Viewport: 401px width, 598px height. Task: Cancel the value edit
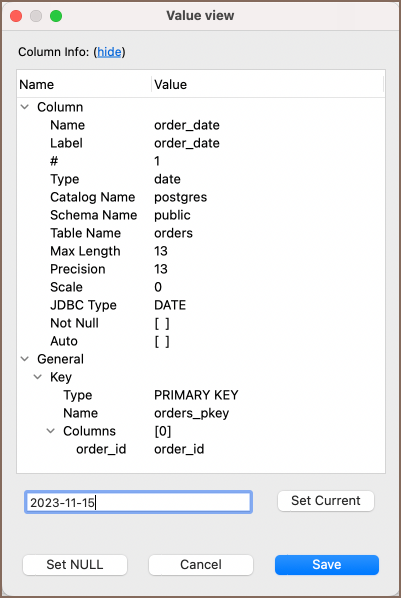click(201, 565)
